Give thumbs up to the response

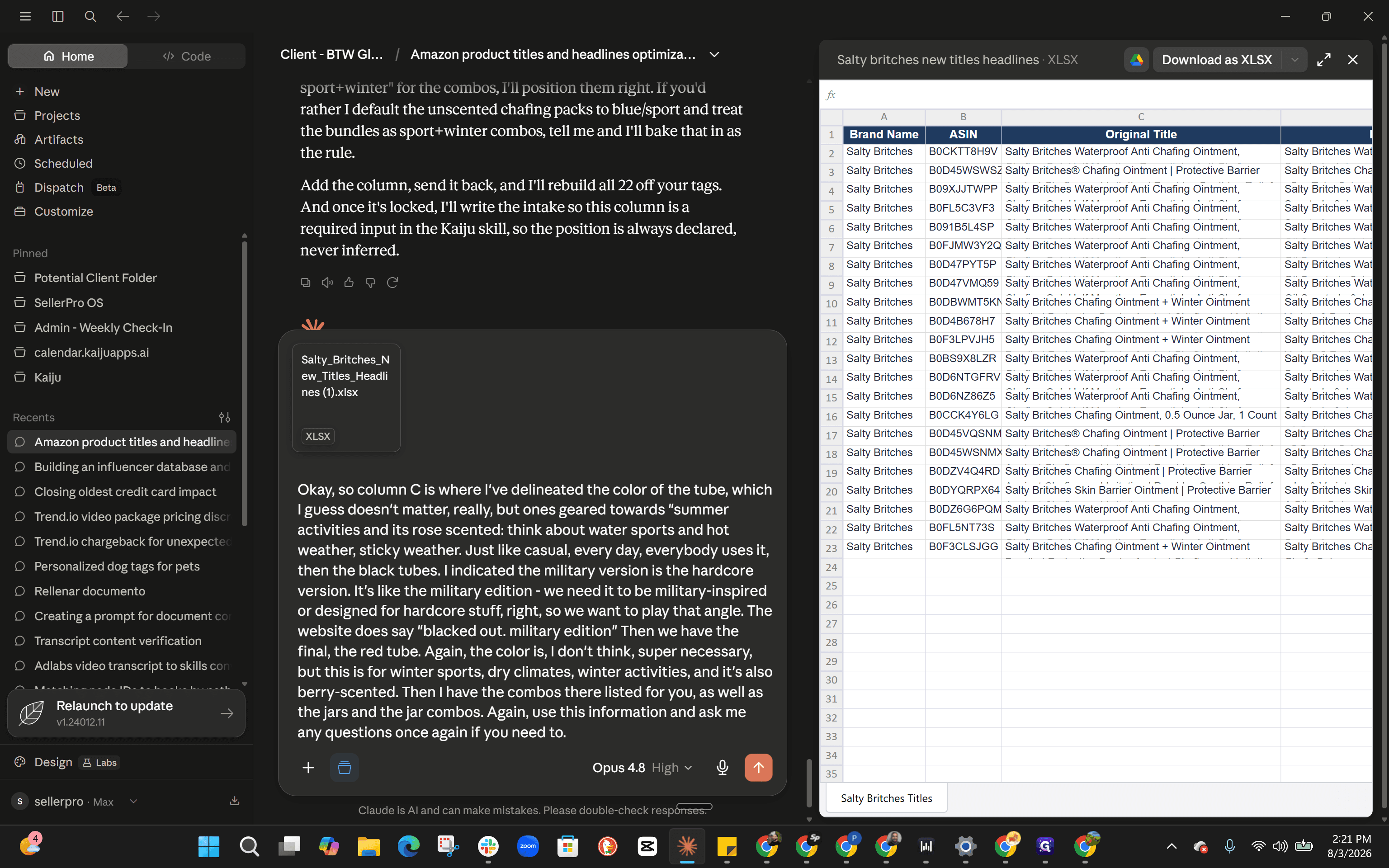point(349,283)
